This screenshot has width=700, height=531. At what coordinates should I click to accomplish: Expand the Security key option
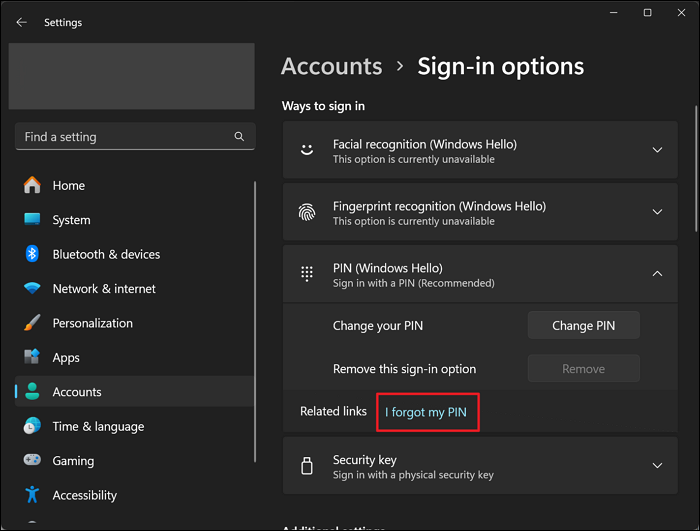[657, 466]
